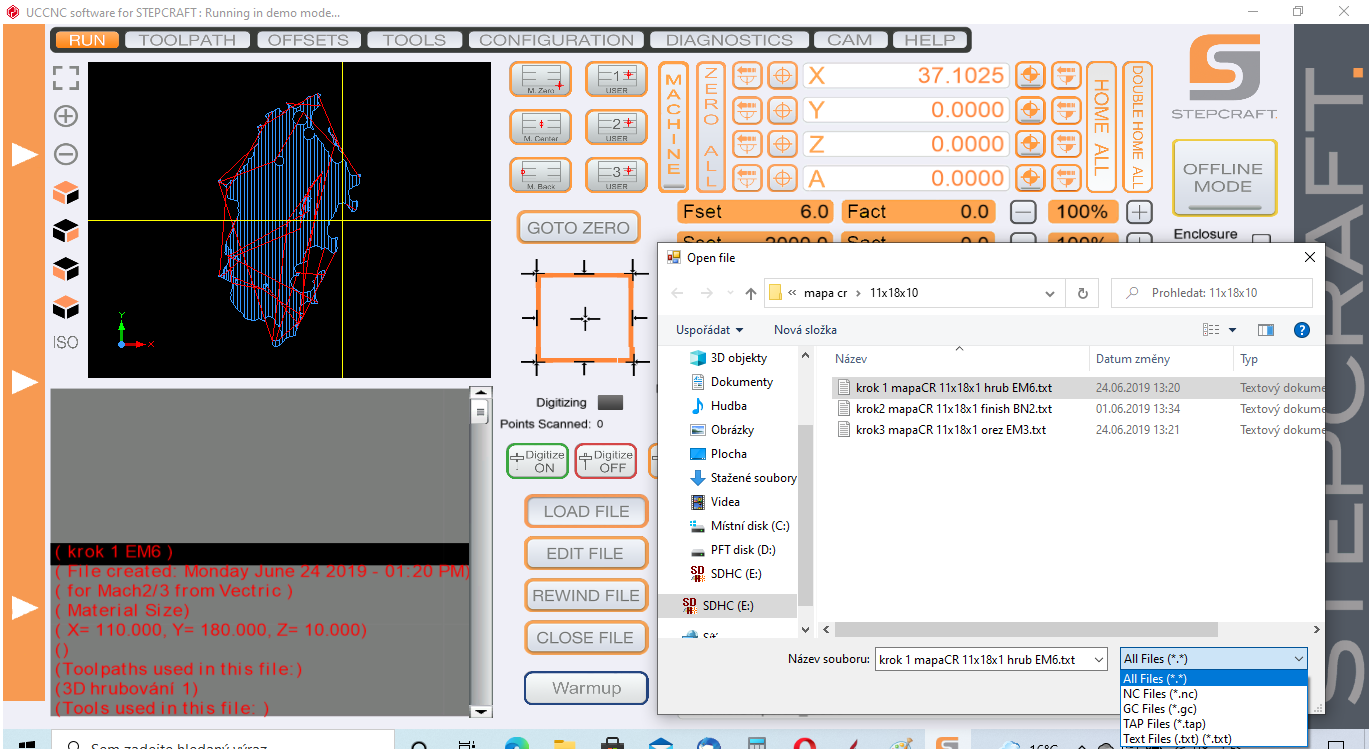This screenshot has width=1371, height=749.
Task: Open the CAM tab
Action: [850, 40]
